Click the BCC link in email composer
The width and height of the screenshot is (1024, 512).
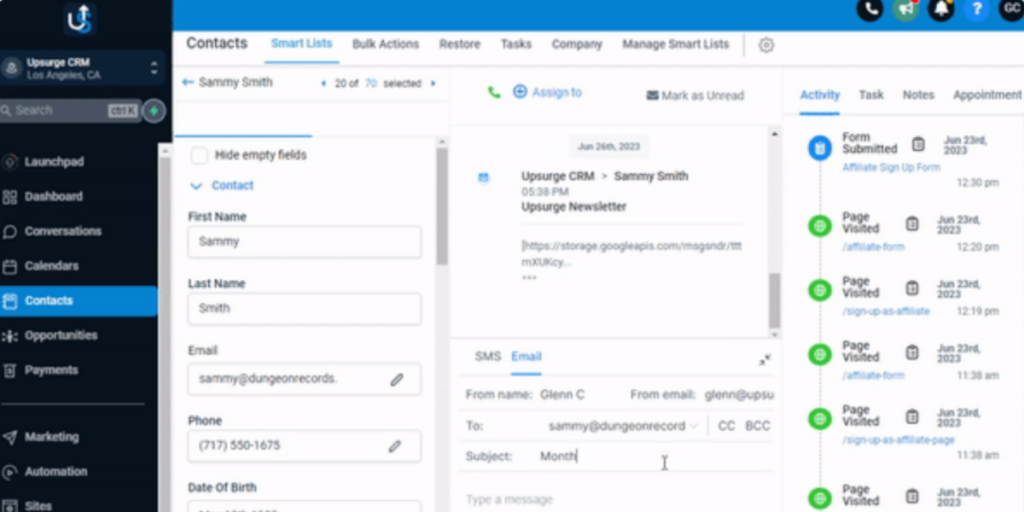(x=758, y=426)
